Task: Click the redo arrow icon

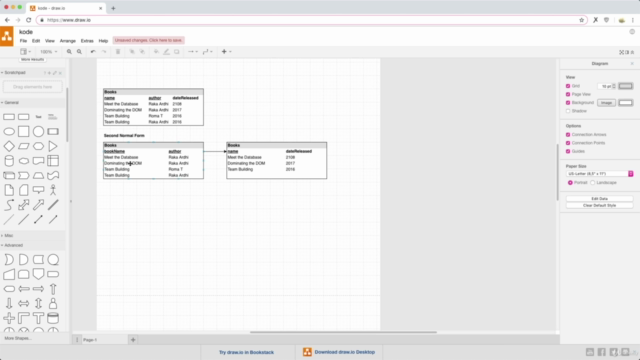Action: point(104,52)
